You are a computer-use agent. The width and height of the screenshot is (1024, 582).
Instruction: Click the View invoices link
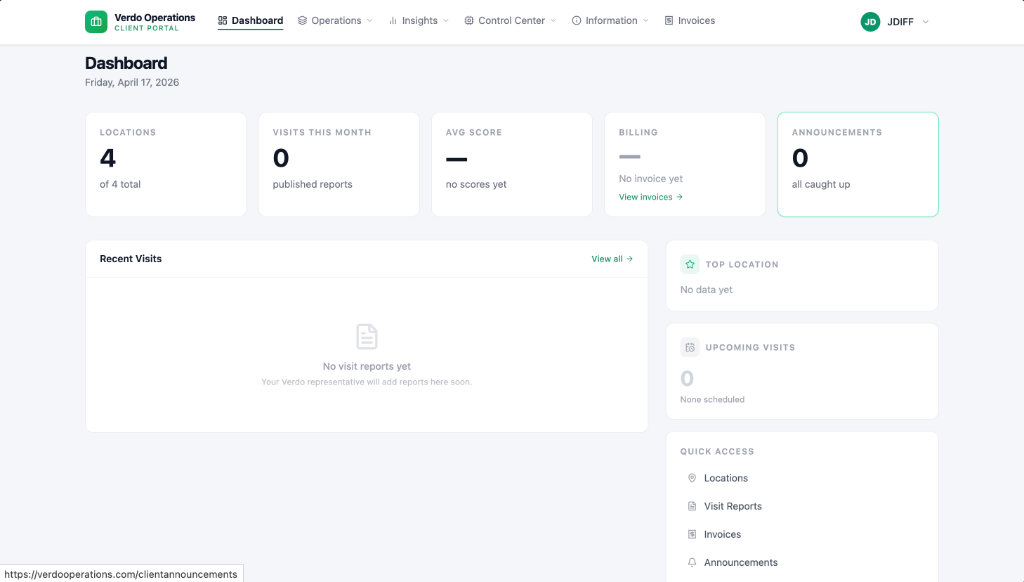click(x=650, y=197)
